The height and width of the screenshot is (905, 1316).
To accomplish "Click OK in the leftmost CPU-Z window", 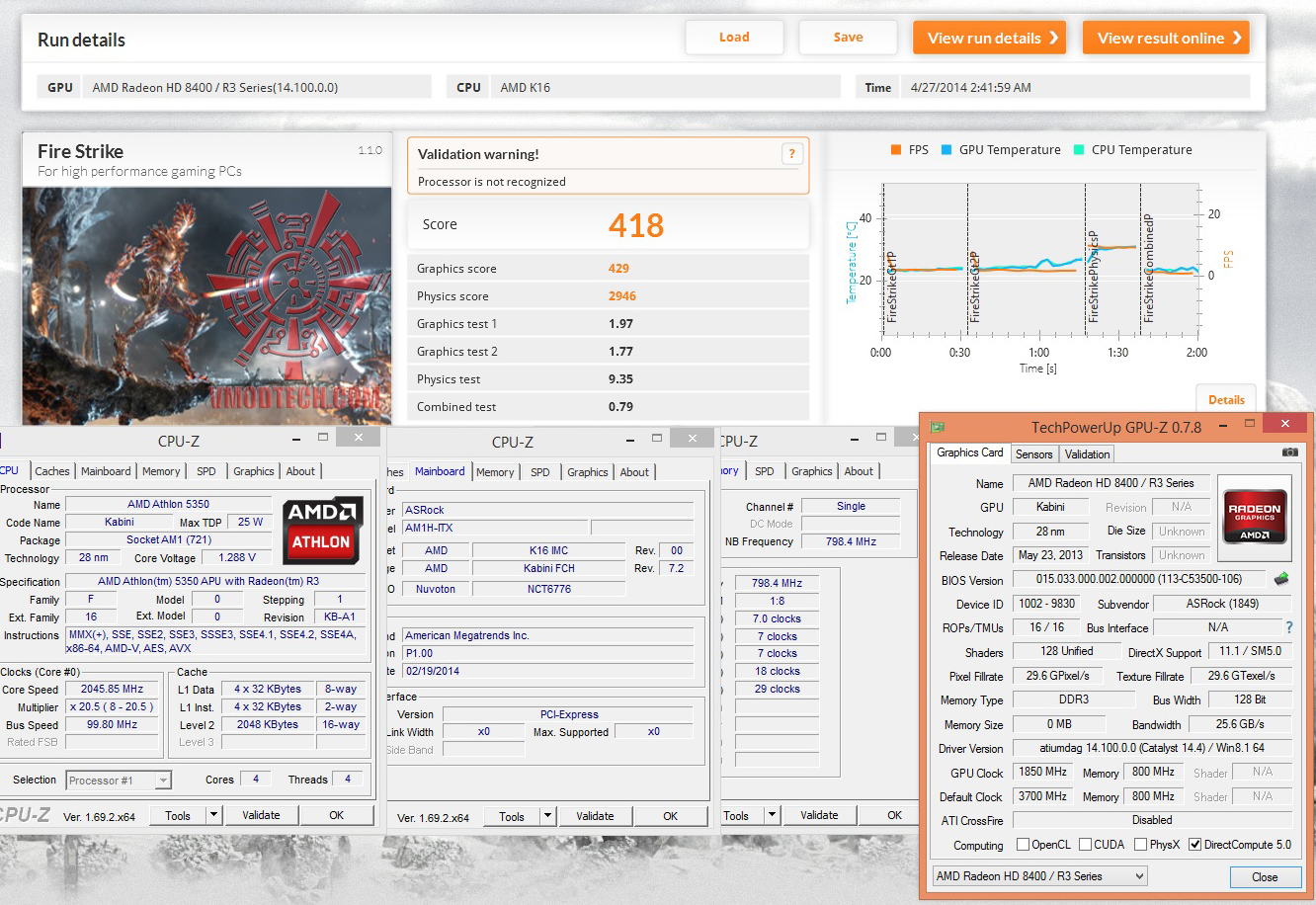I will coord(337,815).
